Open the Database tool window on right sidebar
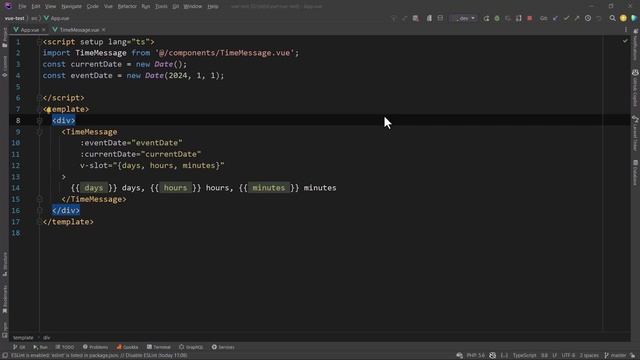This screenshot has width=640, height=360. [x=635, y=172]
